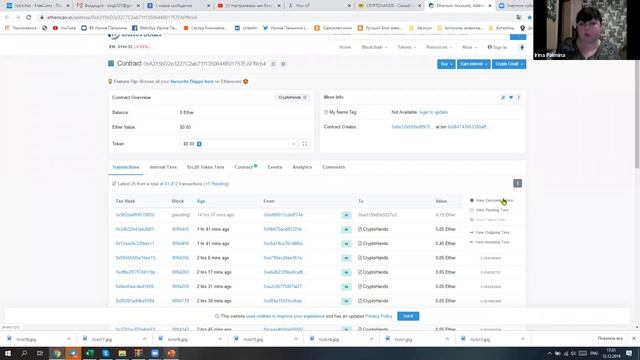Image resolution: width=640 pixels, height=360 pixels.
Task: Open the Resources nav dropdown
Action: (439, 47)
